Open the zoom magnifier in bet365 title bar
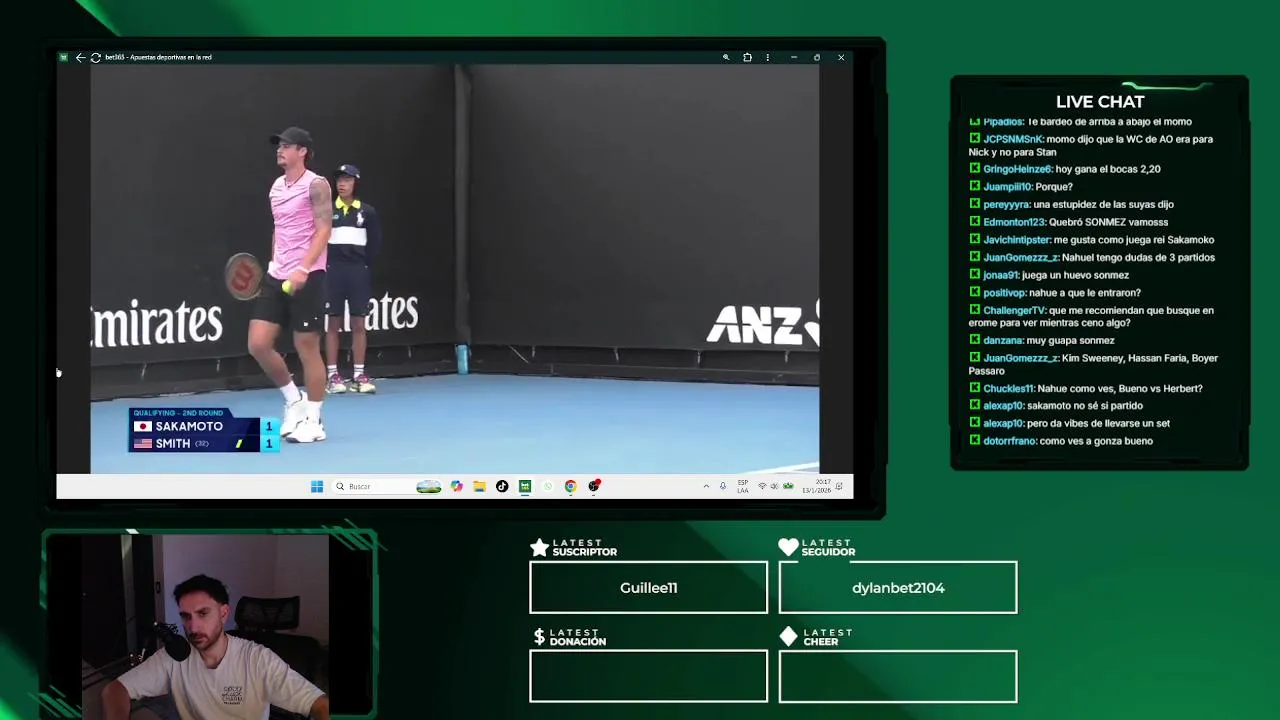 [x=726, y=58]
